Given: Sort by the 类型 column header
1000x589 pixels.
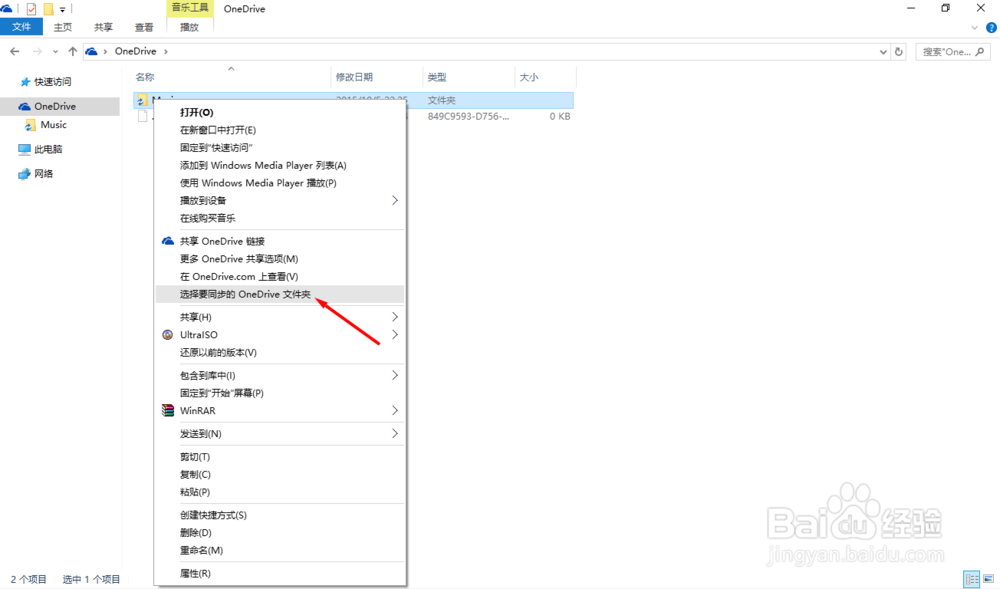Looking at the screenshot, I should [x=437, y=77].
